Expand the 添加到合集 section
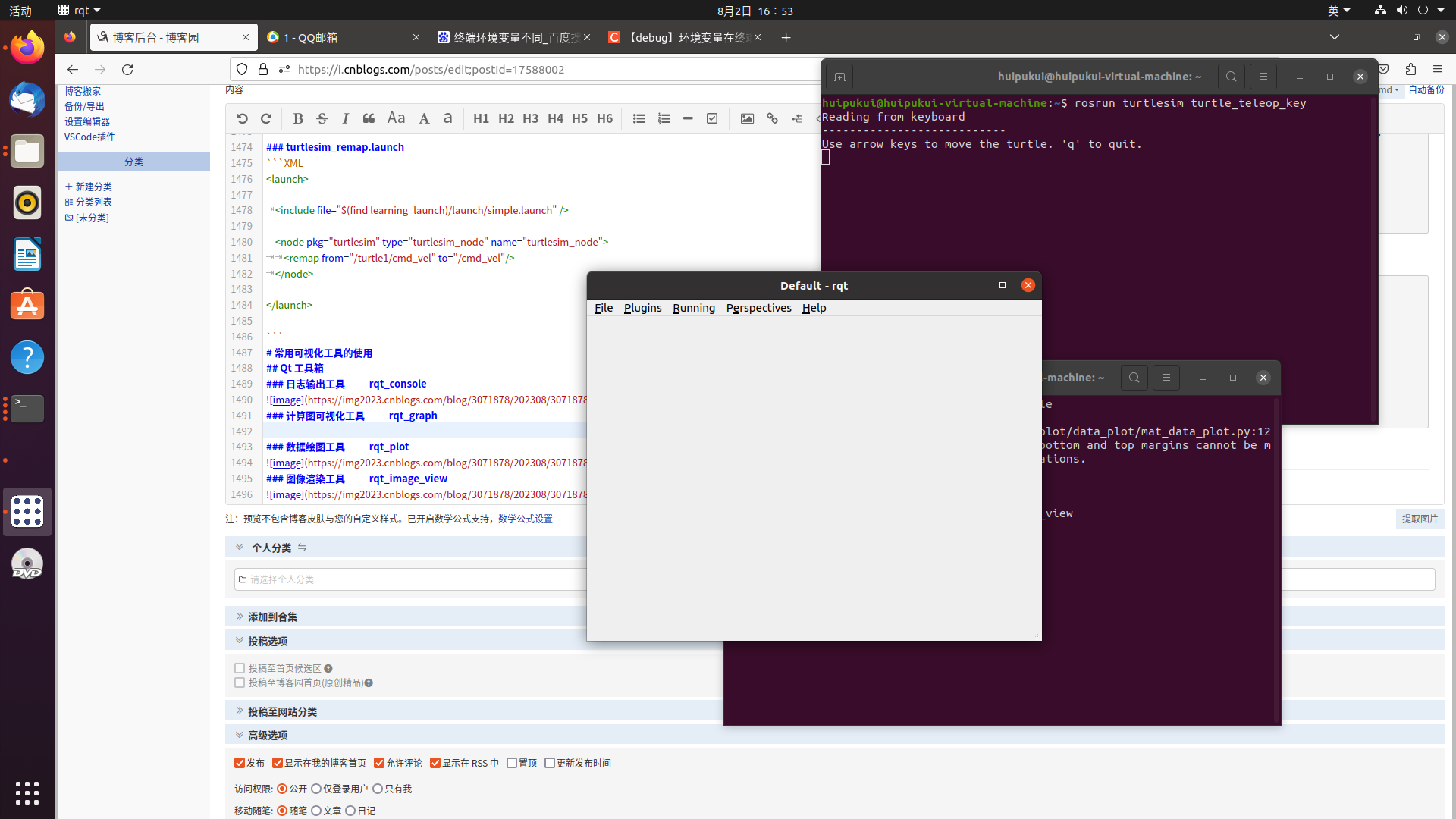 (272, 617)
